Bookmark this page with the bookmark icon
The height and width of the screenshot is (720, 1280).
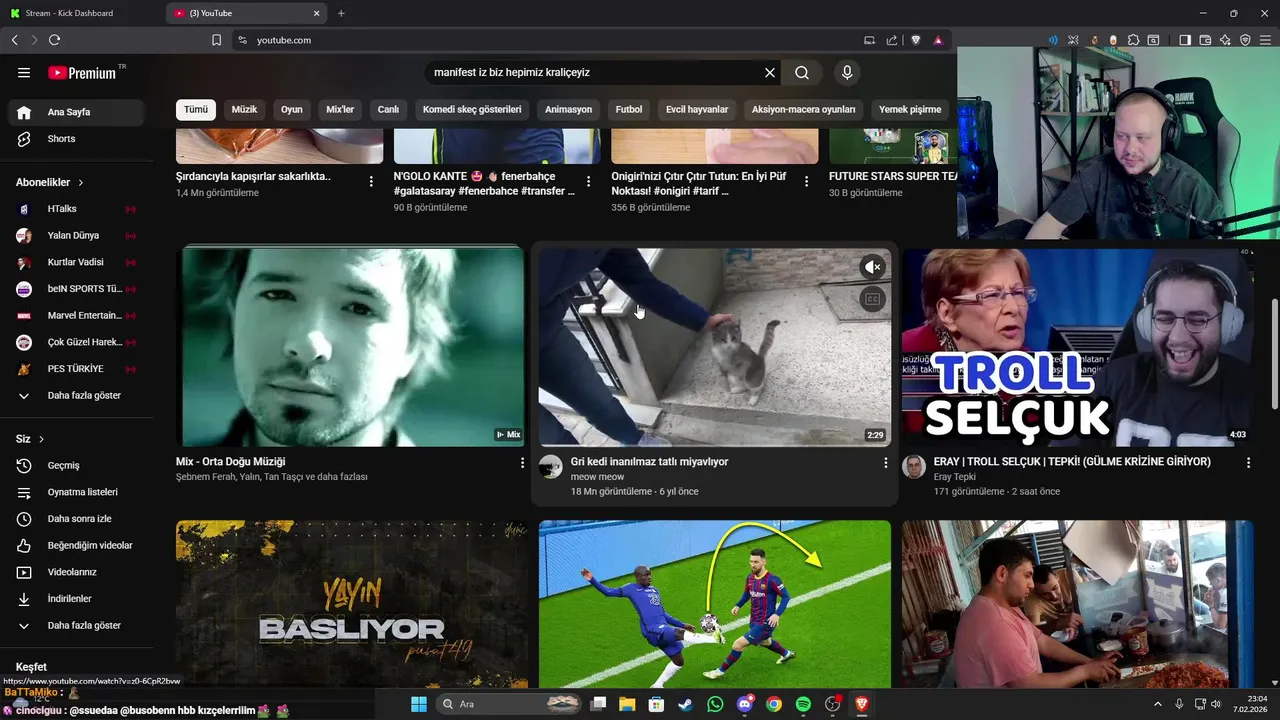(x=216, y=40)
